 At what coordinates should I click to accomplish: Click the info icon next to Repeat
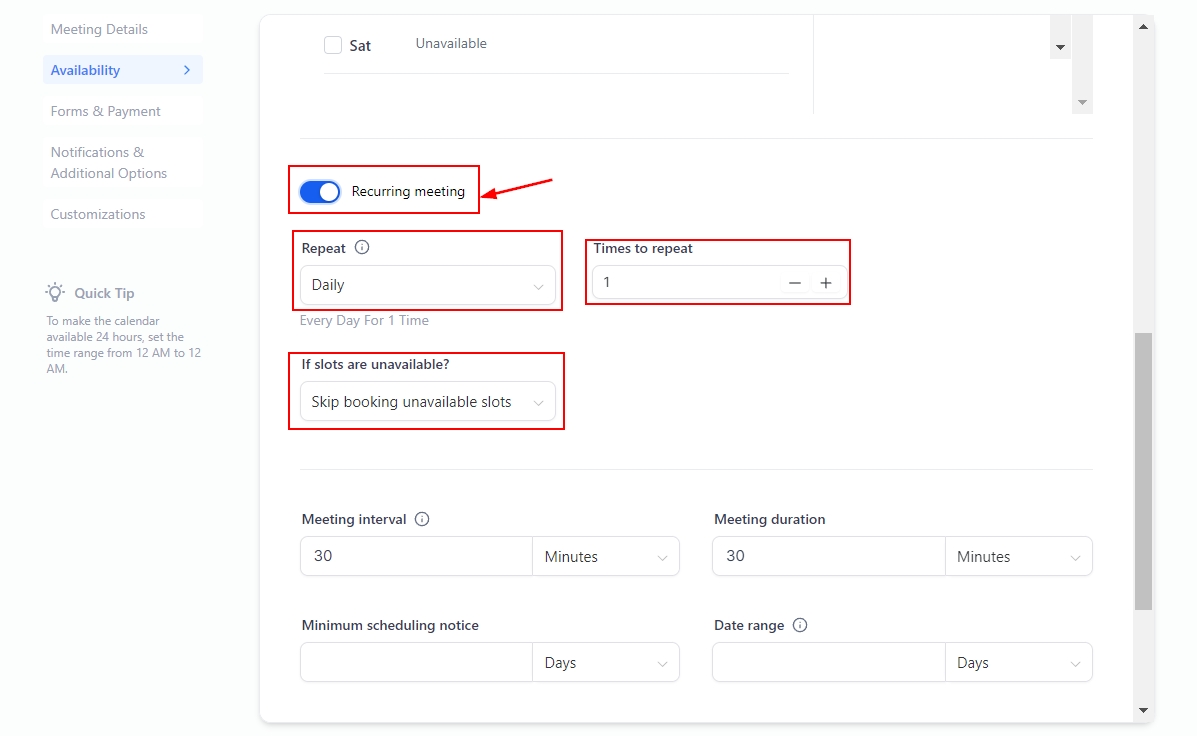click(x=362, y=248)
